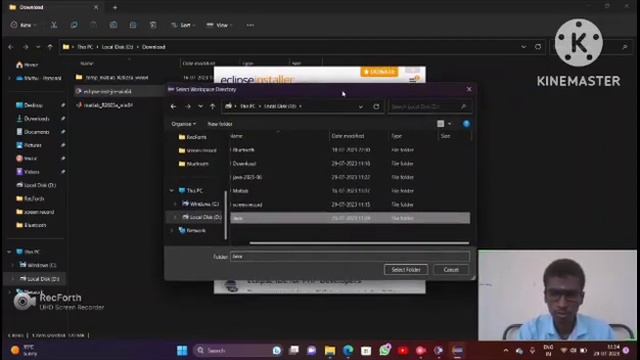The image size is (640, 360).
Task: Open See more options in File Explorer
Action: 250,25
